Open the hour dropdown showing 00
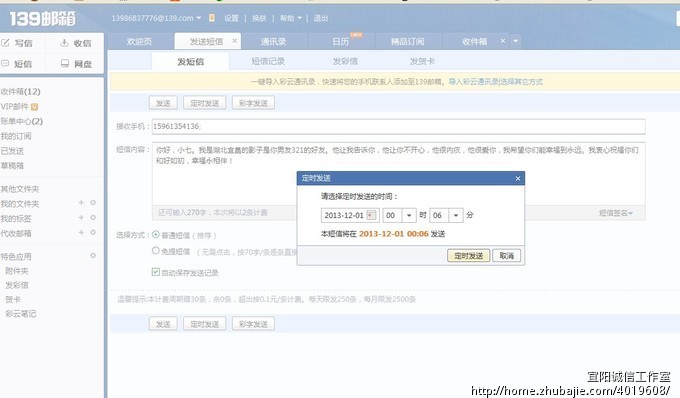Screen dimensions: 680x398 coord(409,215)
